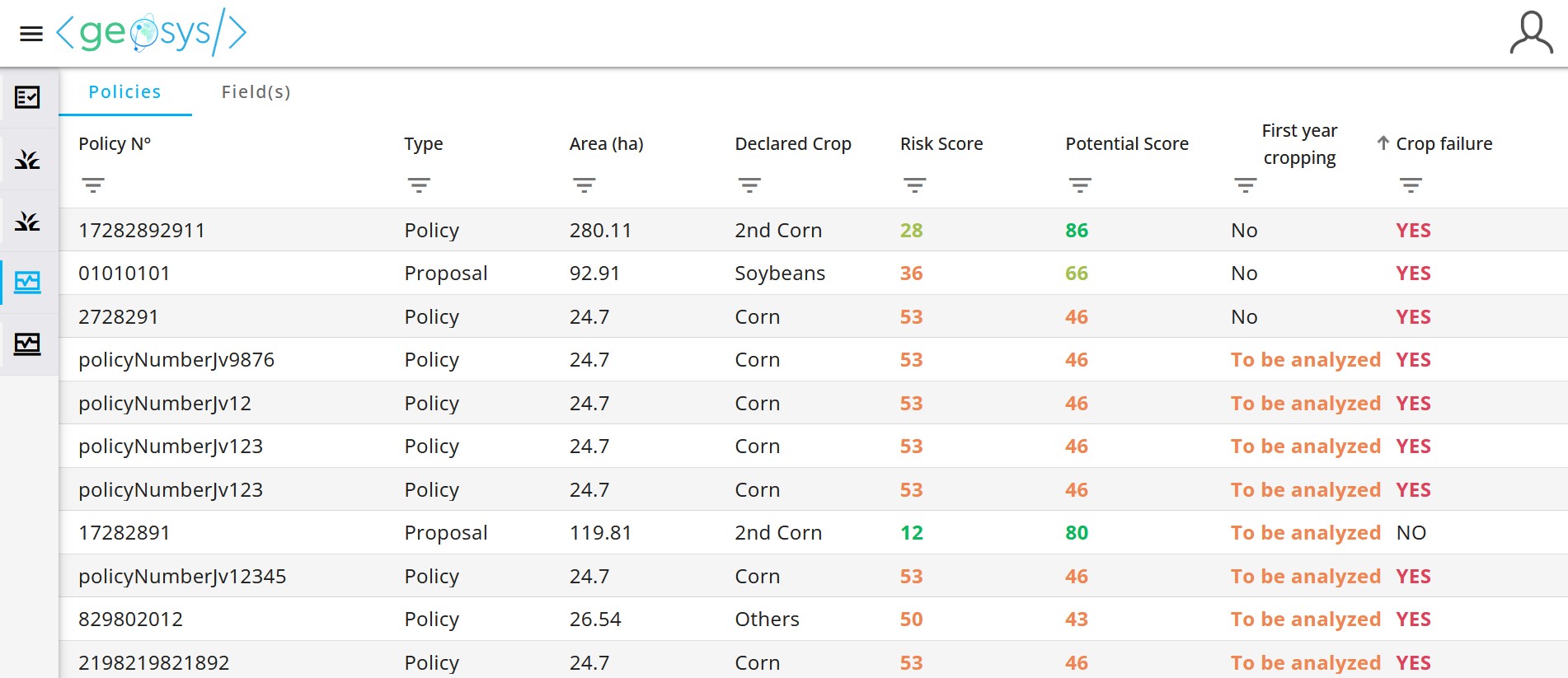Screen dimensions: 1568x678
Task: Open the checklist icon in sidebar
Action: 27,97
